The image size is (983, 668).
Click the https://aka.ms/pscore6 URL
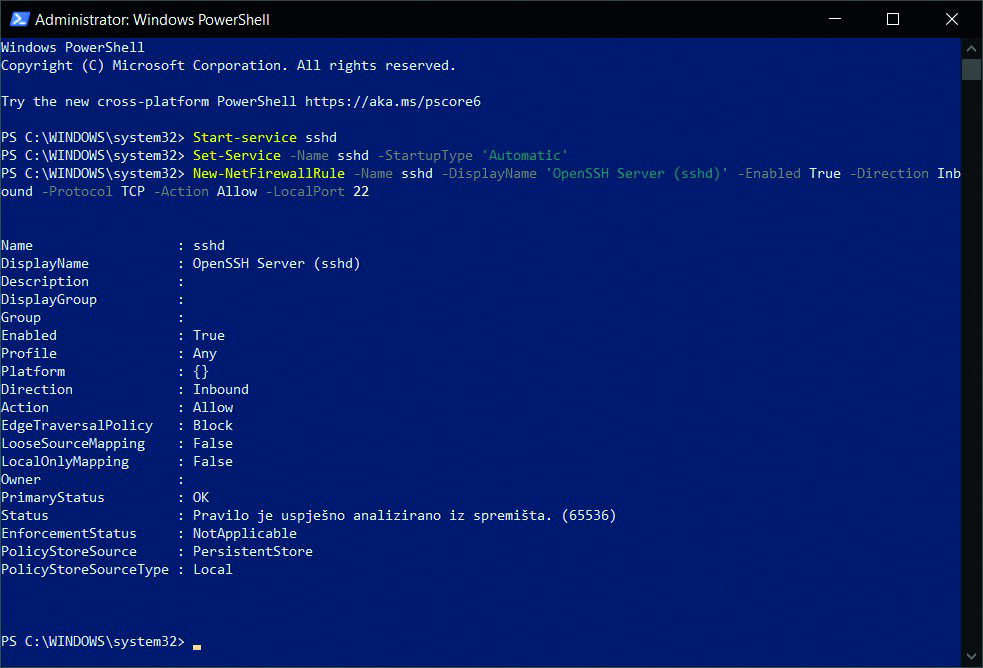point(392,101)
